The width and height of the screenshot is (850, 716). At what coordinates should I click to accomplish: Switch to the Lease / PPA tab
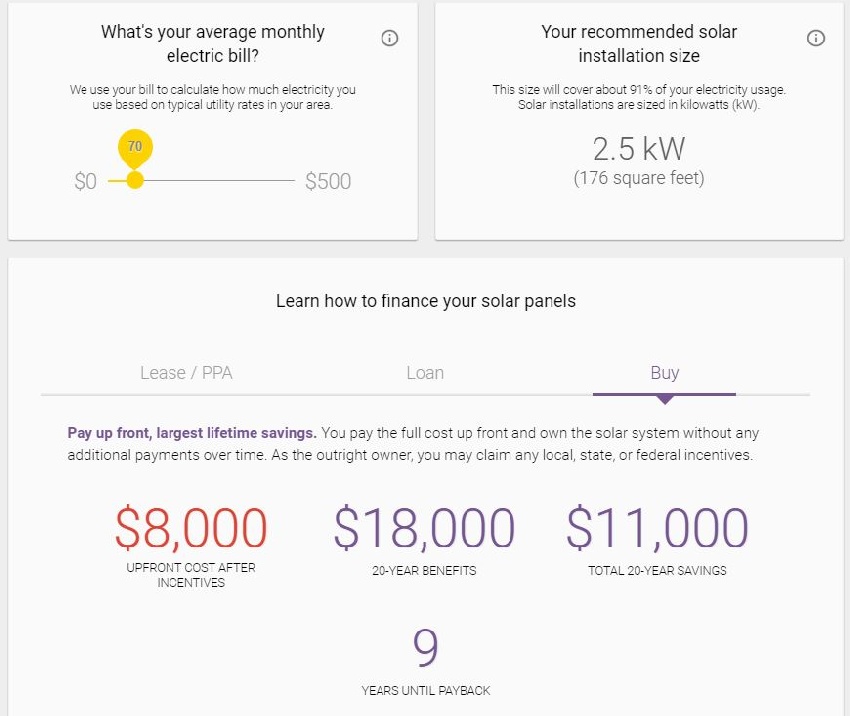(186, 373)
